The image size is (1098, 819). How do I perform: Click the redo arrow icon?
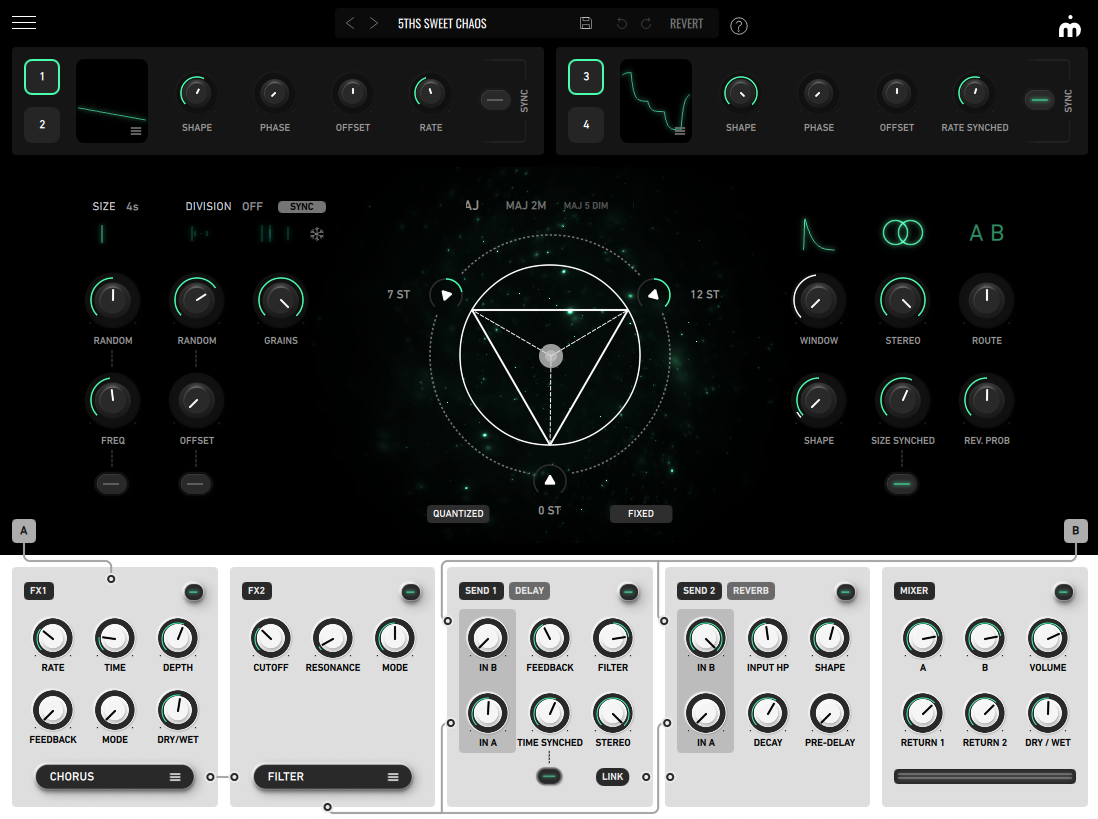point(646,24)
